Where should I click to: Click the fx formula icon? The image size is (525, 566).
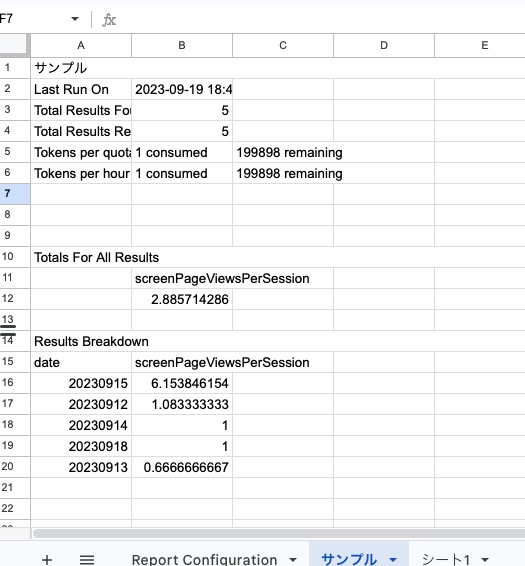click(x=109, y=19)
